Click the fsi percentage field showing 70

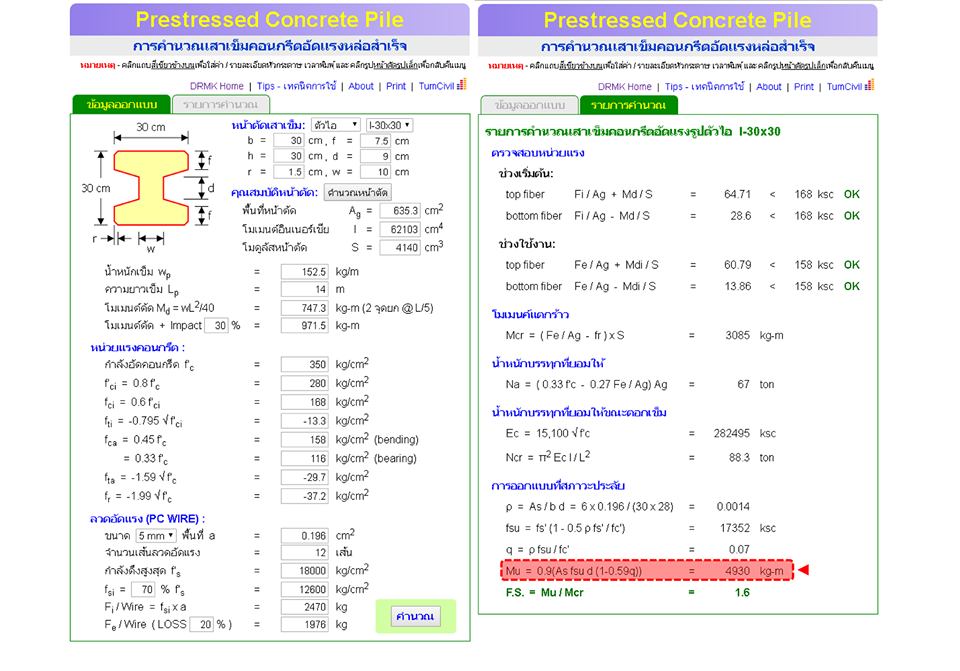143,590
